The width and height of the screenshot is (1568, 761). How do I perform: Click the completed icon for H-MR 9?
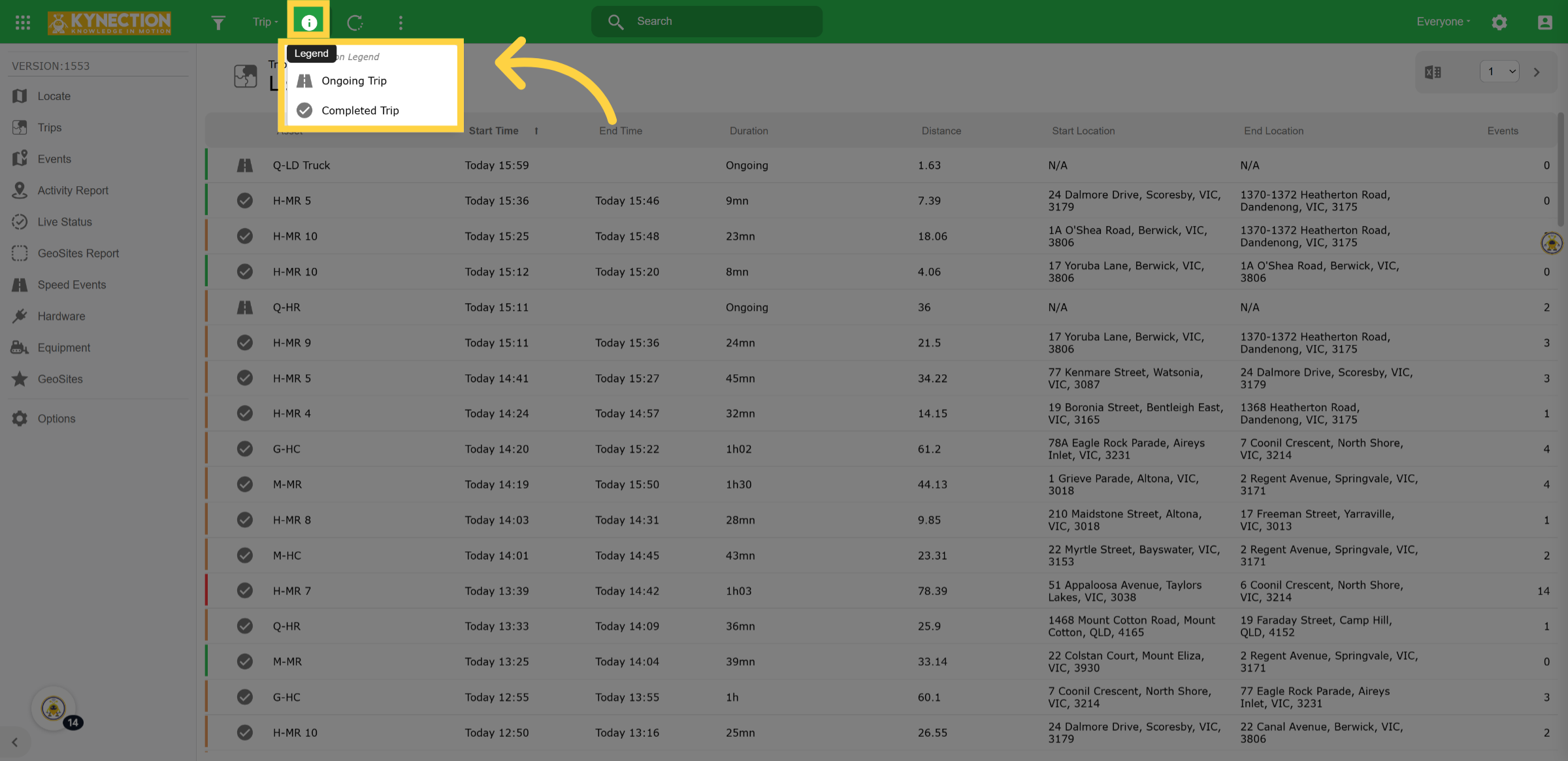tap(245, 342)
